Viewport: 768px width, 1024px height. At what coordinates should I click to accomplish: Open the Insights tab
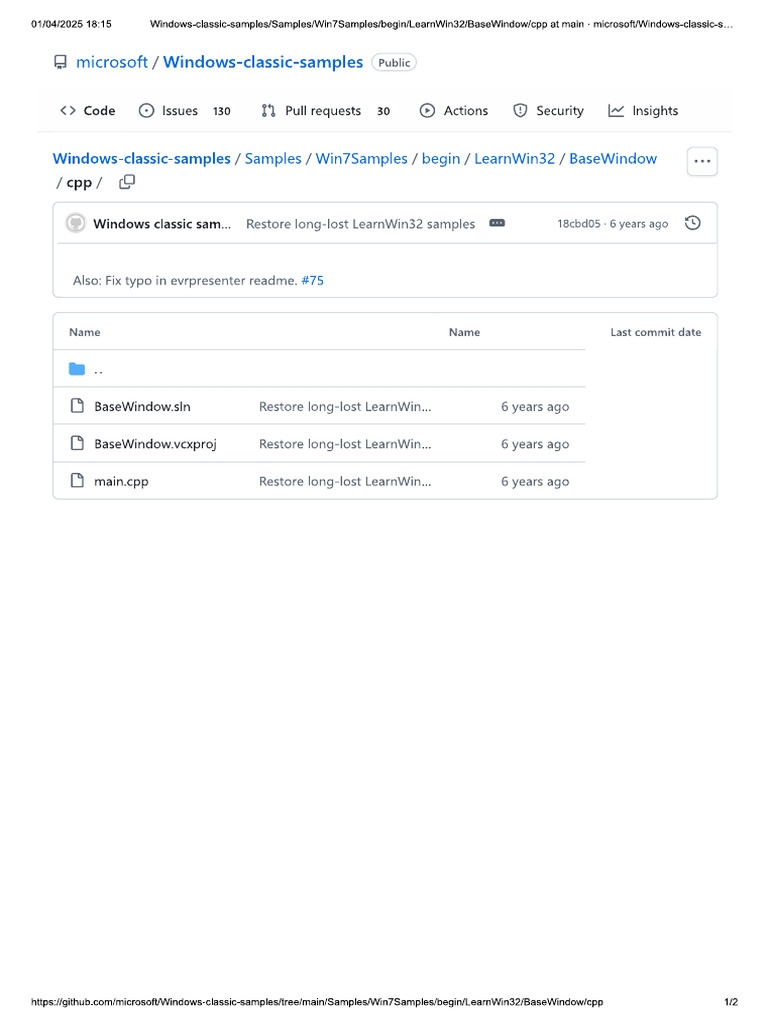click(643, 110)
